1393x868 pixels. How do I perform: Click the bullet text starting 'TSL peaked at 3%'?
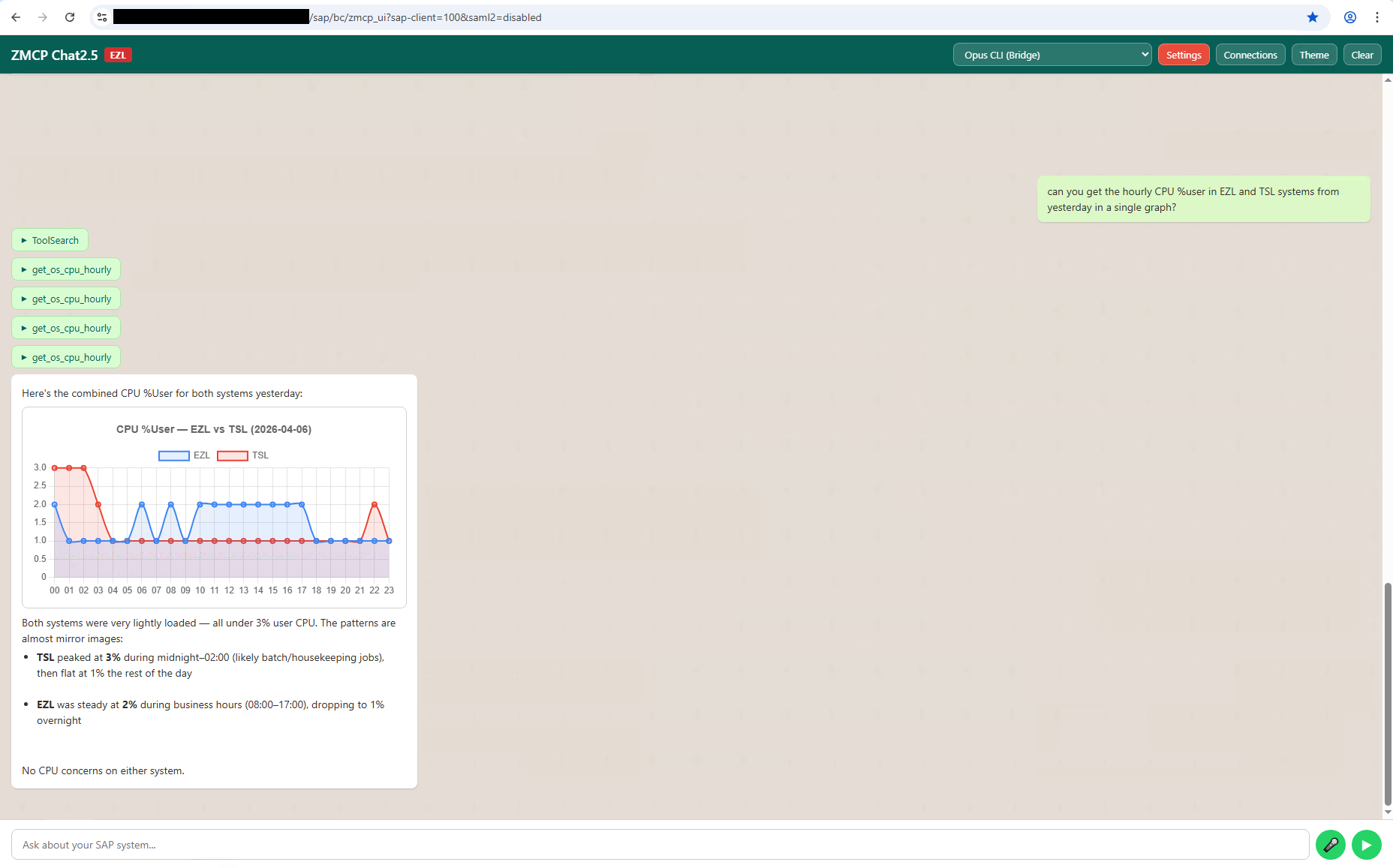click(210, 665)
